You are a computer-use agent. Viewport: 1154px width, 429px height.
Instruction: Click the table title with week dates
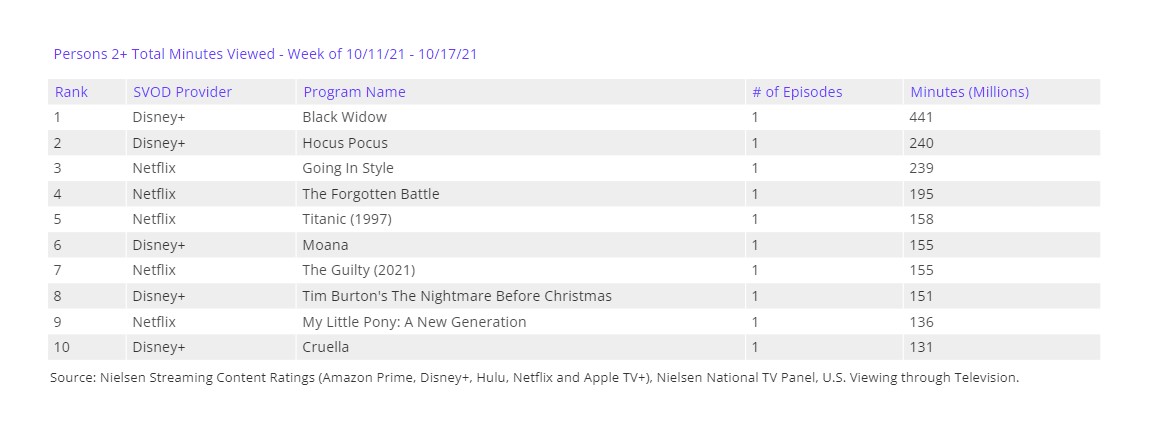click(265, 54)
